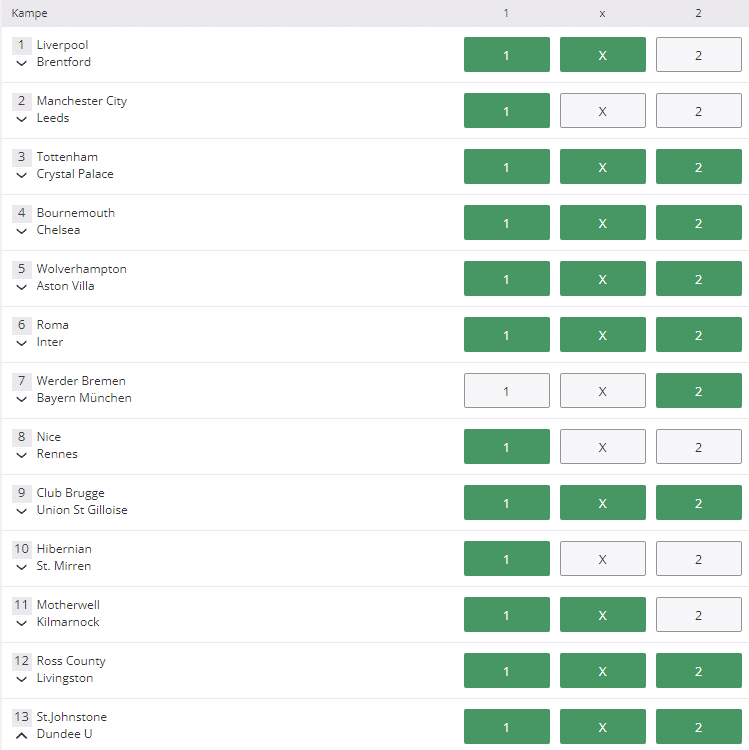The height and width of the screenshot is (750, 749).
Task: Select 2 for Motherwell vs Kilmarnock
Action: coord(698,614)
